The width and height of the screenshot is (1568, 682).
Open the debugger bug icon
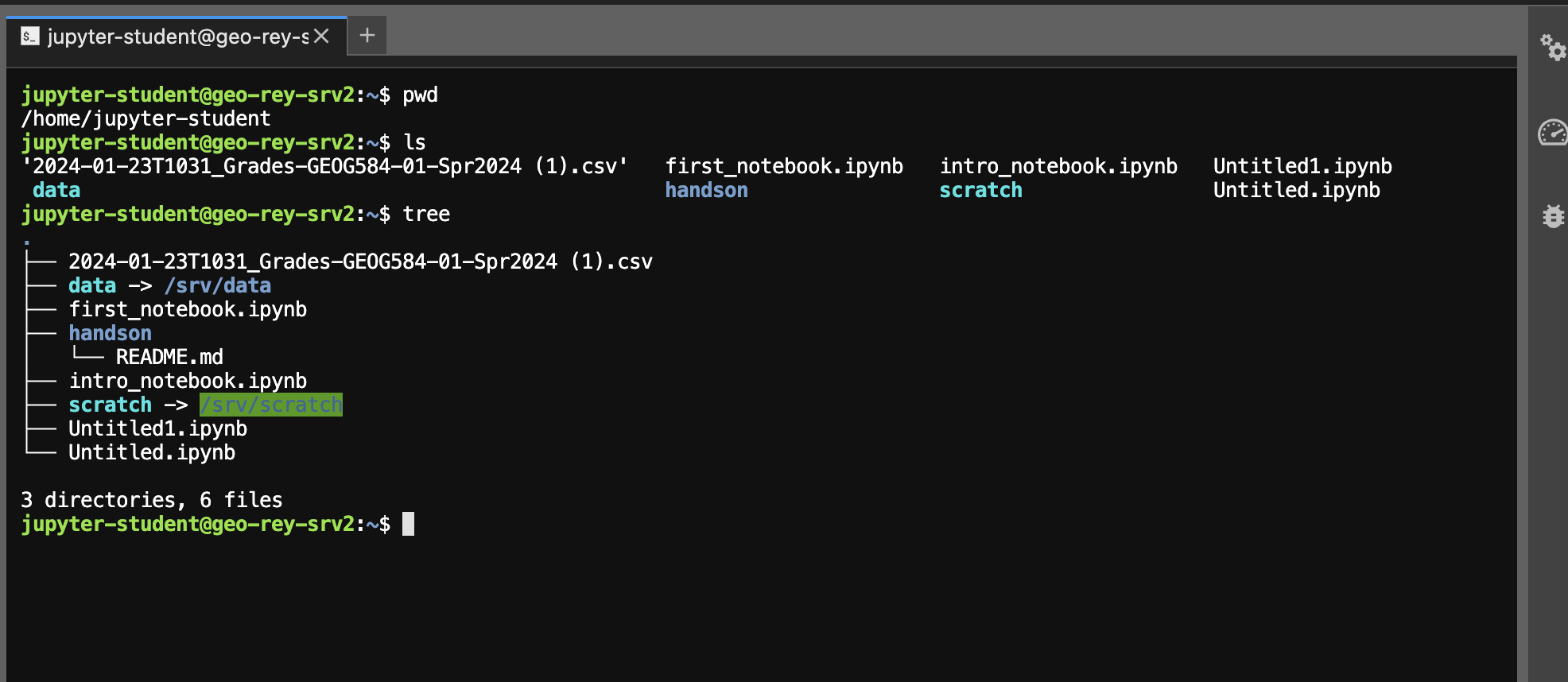(x=1552, y=215)
